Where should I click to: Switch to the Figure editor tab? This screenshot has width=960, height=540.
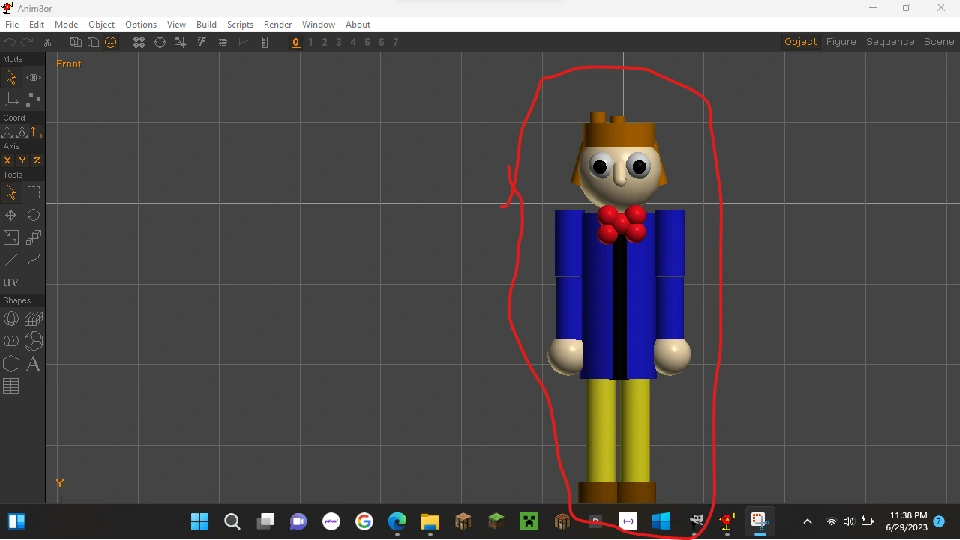(841, 42)
